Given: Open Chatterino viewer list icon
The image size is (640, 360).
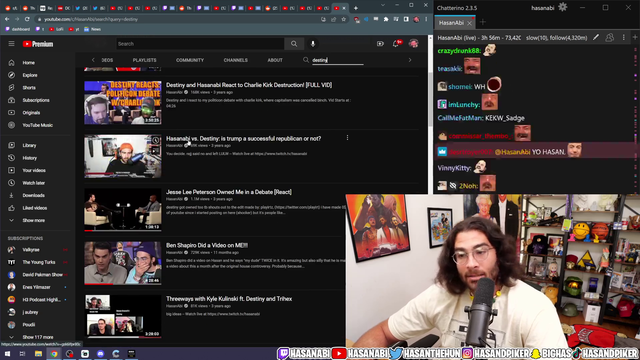Looking at the screenshot, I should click(x=609, y=38).
